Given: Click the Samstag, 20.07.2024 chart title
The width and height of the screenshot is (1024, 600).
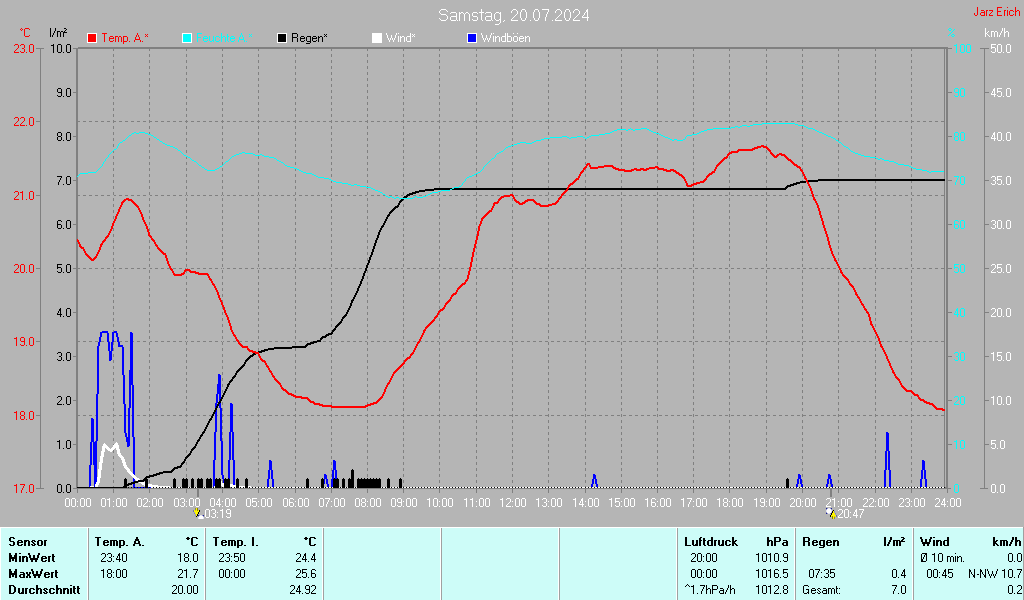Looking at the screenshot, I should pos(513,15).
